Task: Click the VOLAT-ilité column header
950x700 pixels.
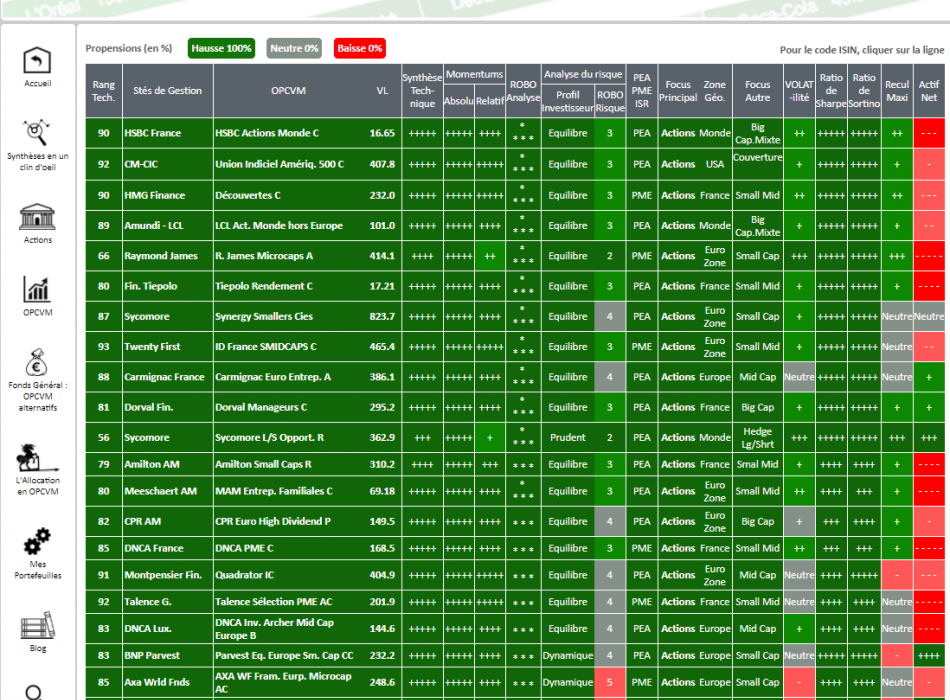Action: point(799,91)
